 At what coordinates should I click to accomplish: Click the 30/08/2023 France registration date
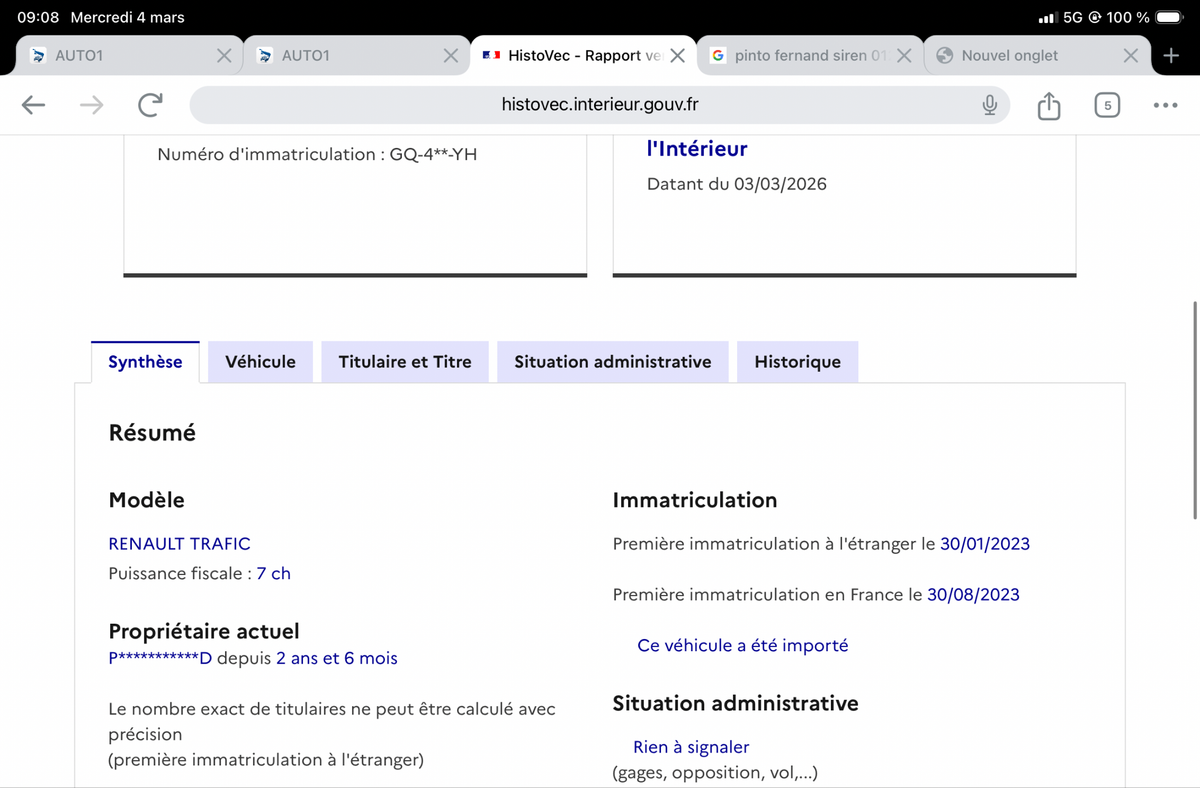[973, 595]
